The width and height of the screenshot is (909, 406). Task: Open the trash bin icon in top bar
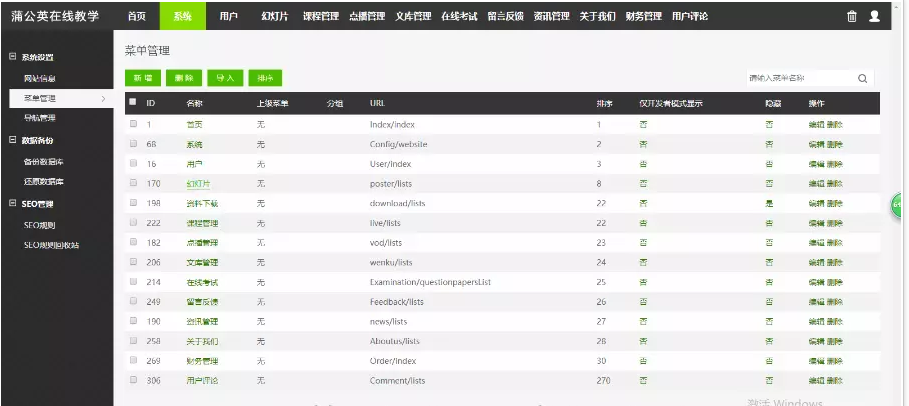[x=852, y=16]
